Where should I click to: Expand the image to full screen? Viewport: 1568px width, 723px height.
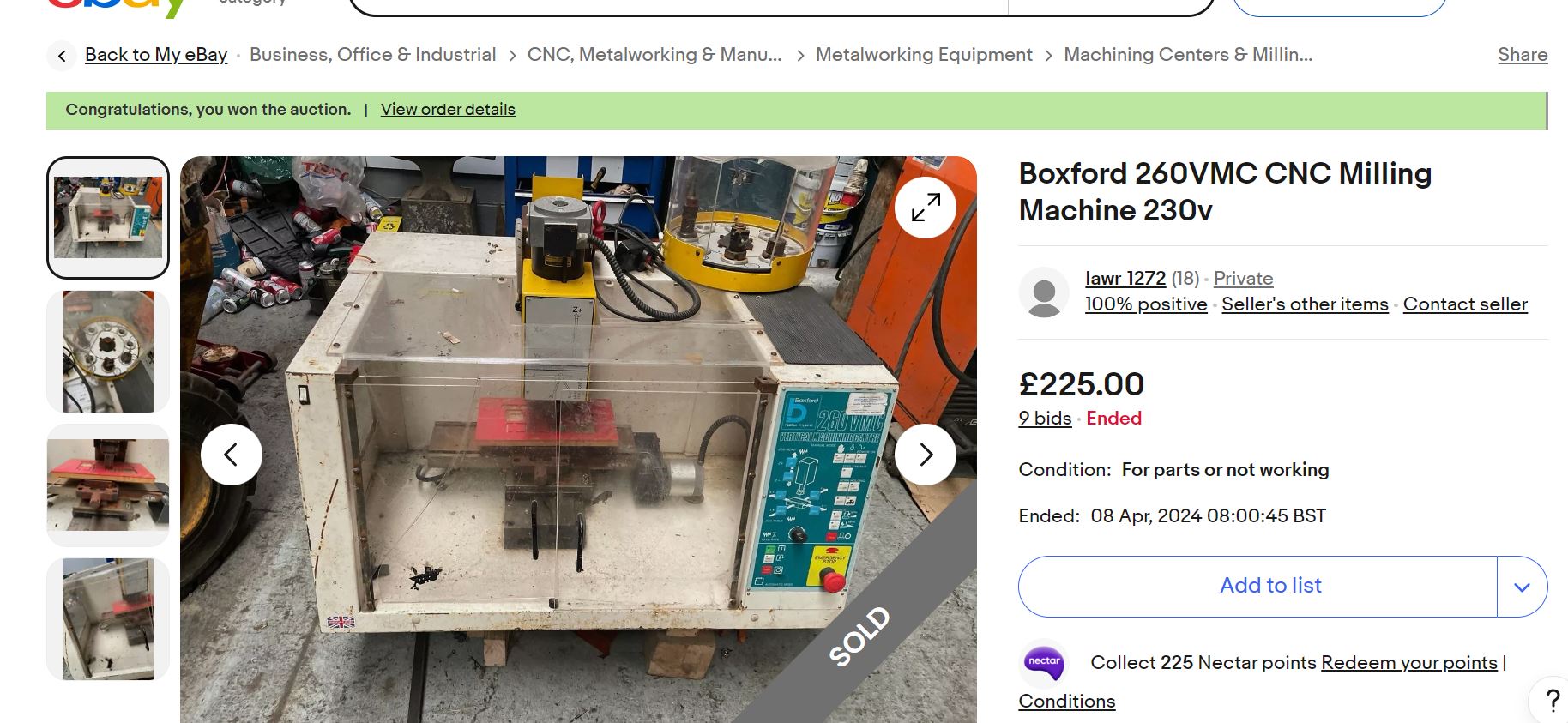[x=925, y=208]
